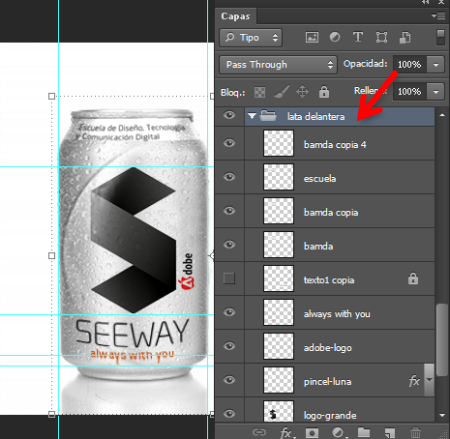Image resolution: width=450 pixels, height=439 pixels.
Task: Select the bamda copia 4 layer name
Action: point(335,145)
